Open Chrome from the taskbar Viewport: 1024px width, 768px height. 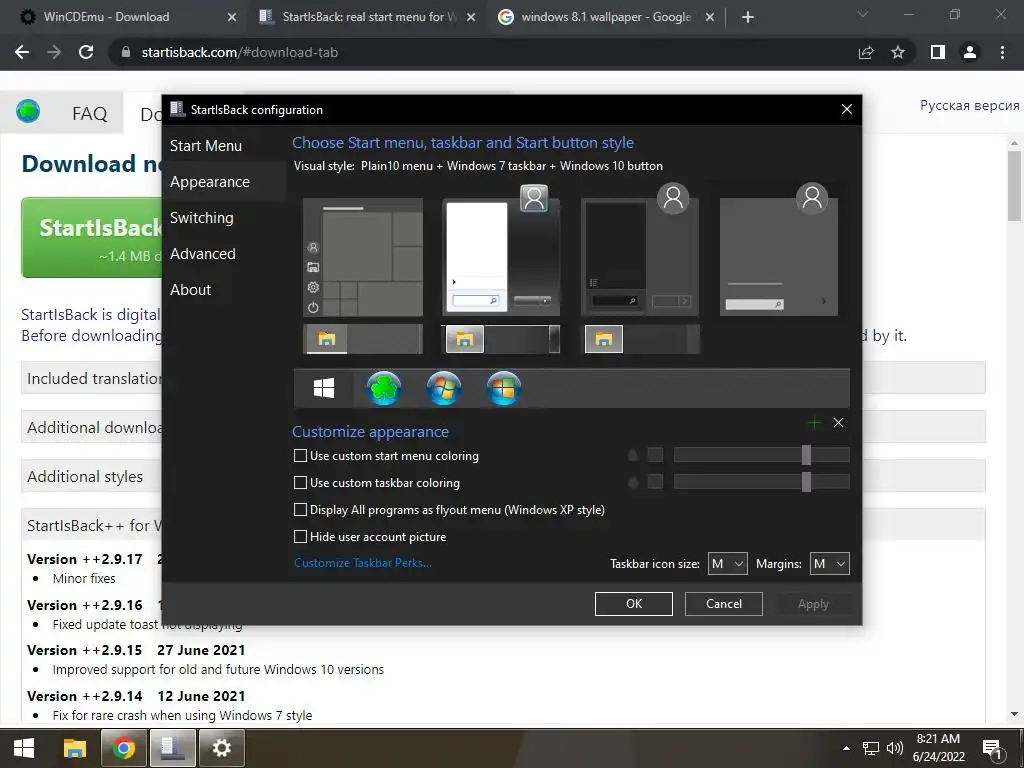click(123, 748)
